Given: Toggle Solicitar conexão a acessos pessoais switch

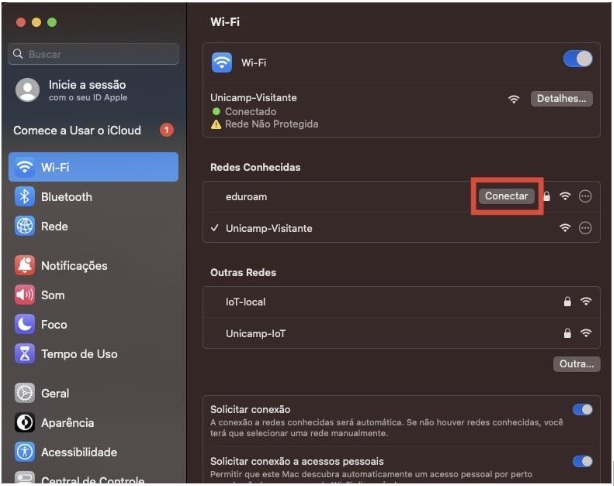Looking at the screenshot, I should (582, 461).
